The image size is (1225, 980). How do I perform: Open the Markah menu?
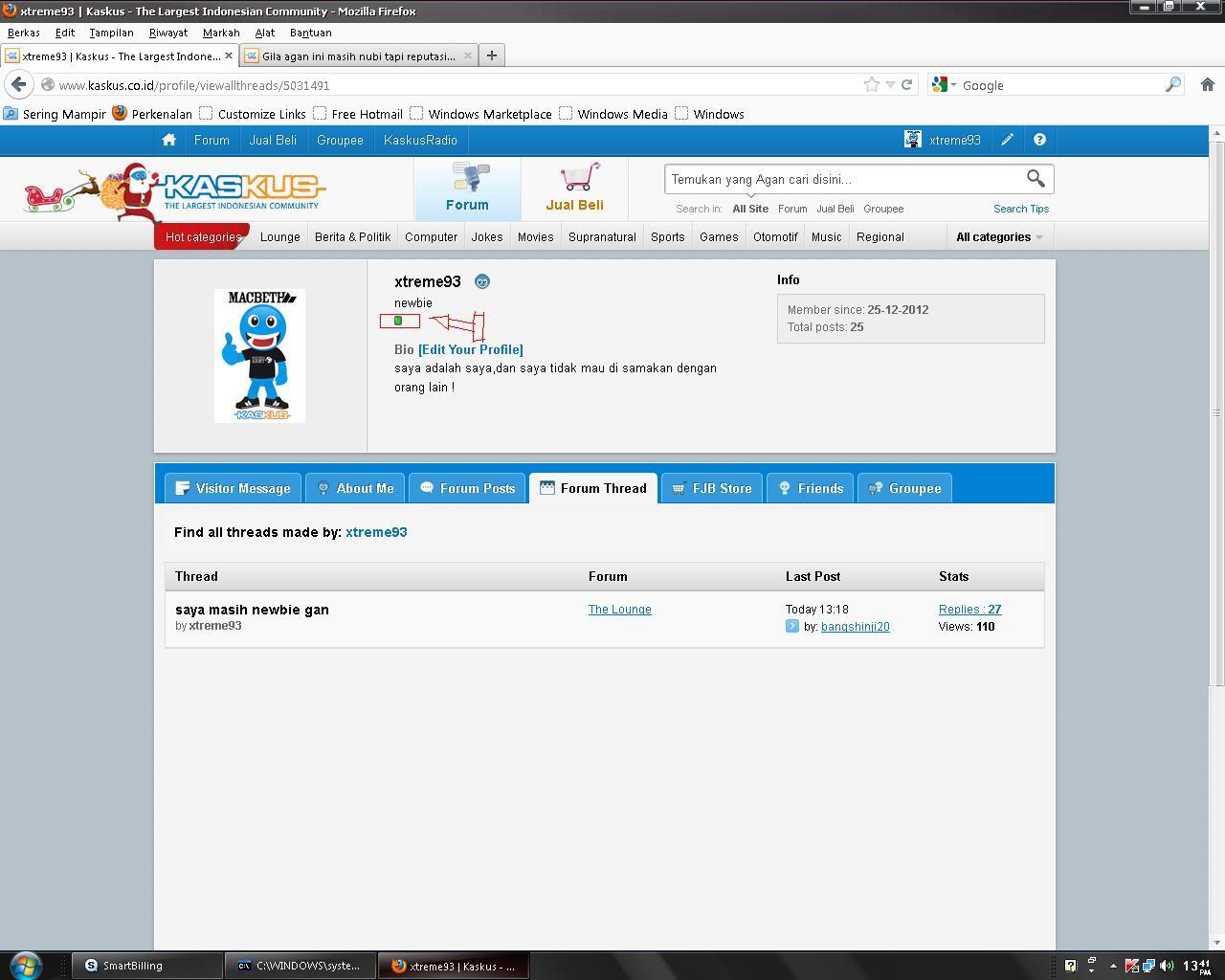point(221,33)
